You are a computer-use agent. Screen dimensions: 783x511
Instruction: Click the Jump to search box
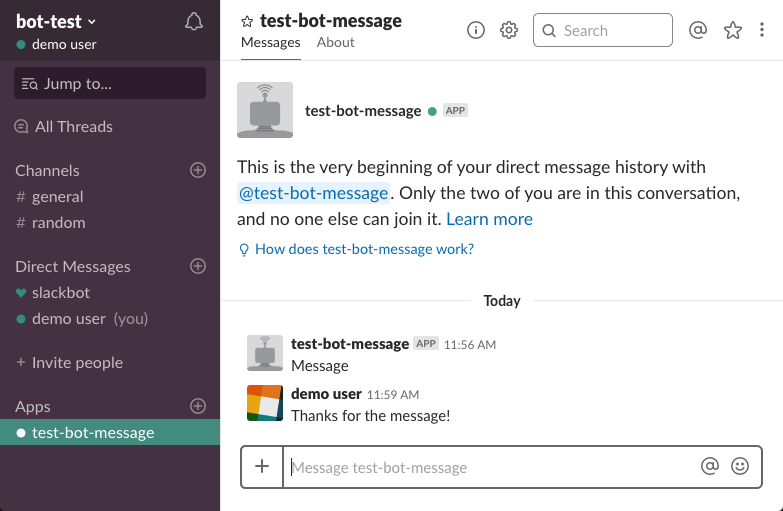coord(110,83)
